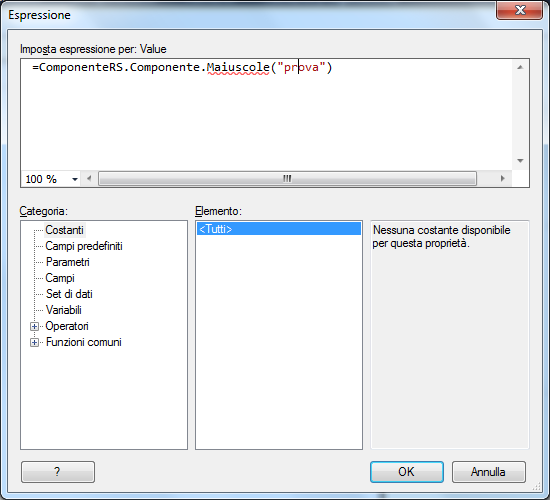Click the editor scroll up arrow
The image size is (550, 500).
pyautogui.click(x=520, y=67)
